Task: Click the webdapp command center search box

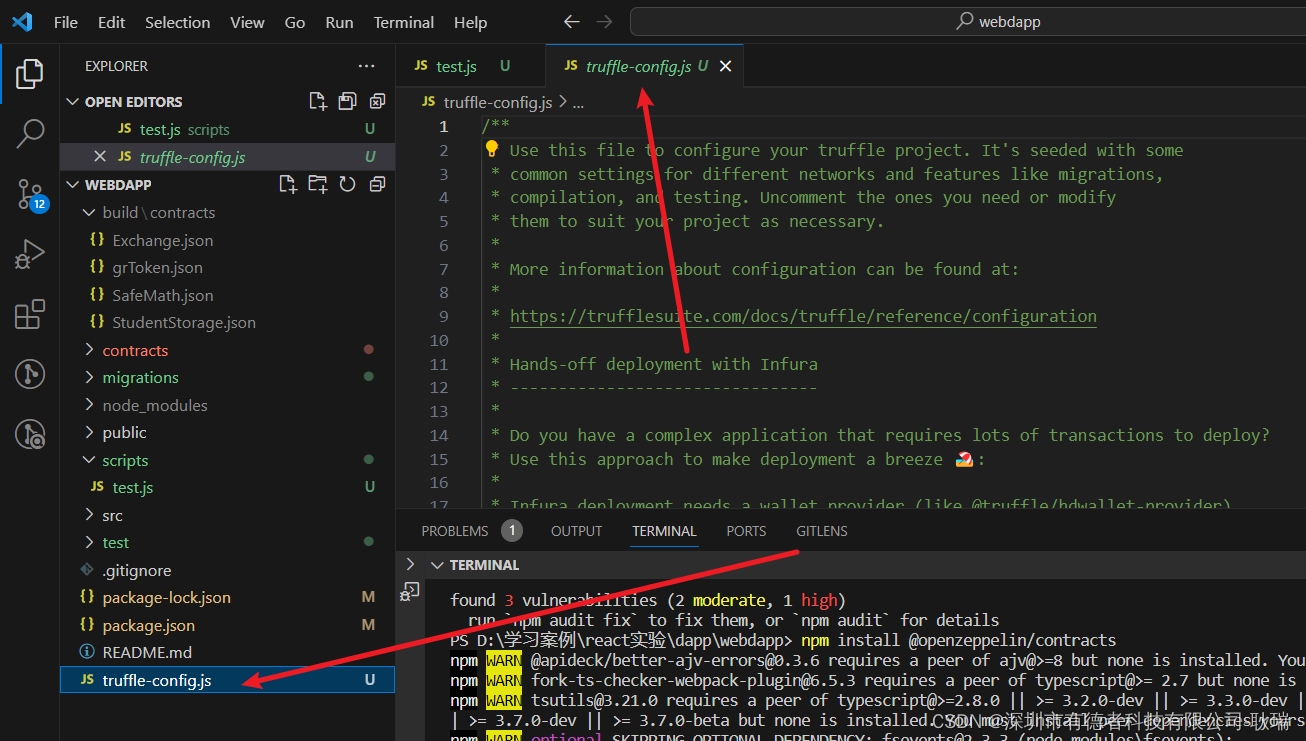Action: coord(967,21)
